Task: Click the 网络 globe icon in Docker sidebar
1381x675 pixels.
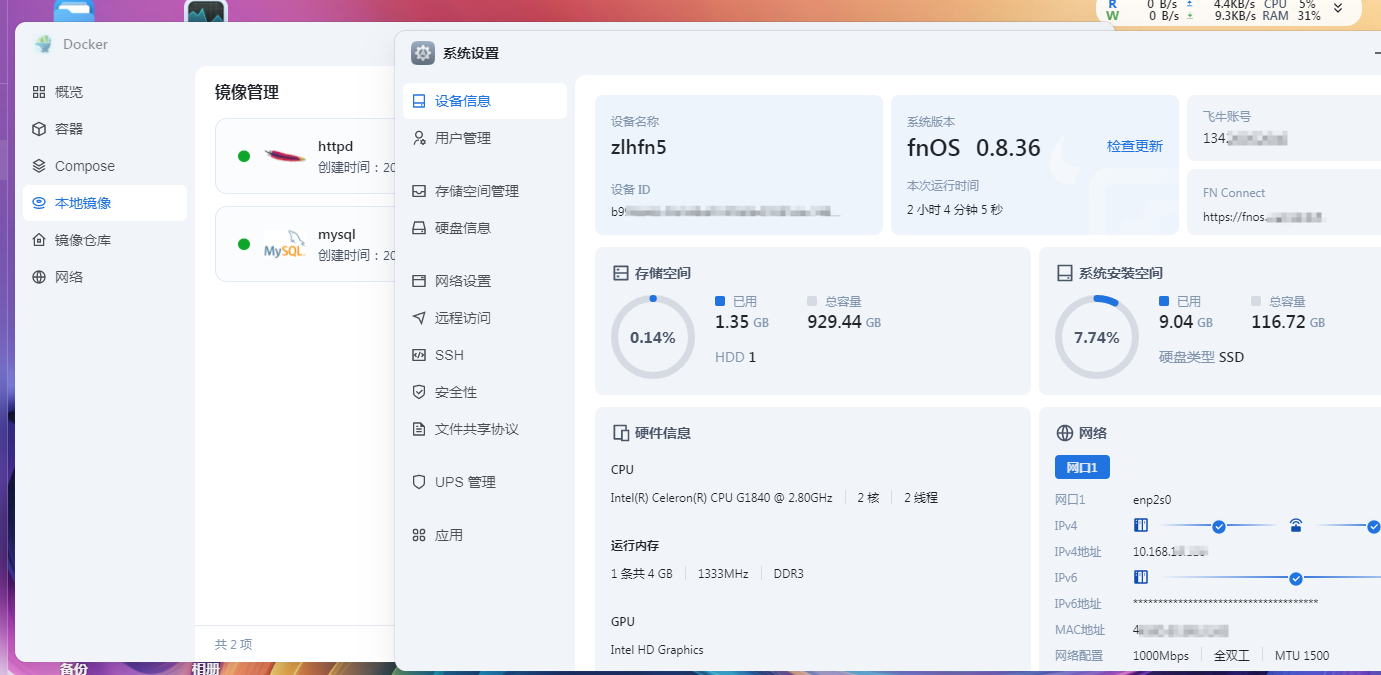Action: tap(39, 277)
